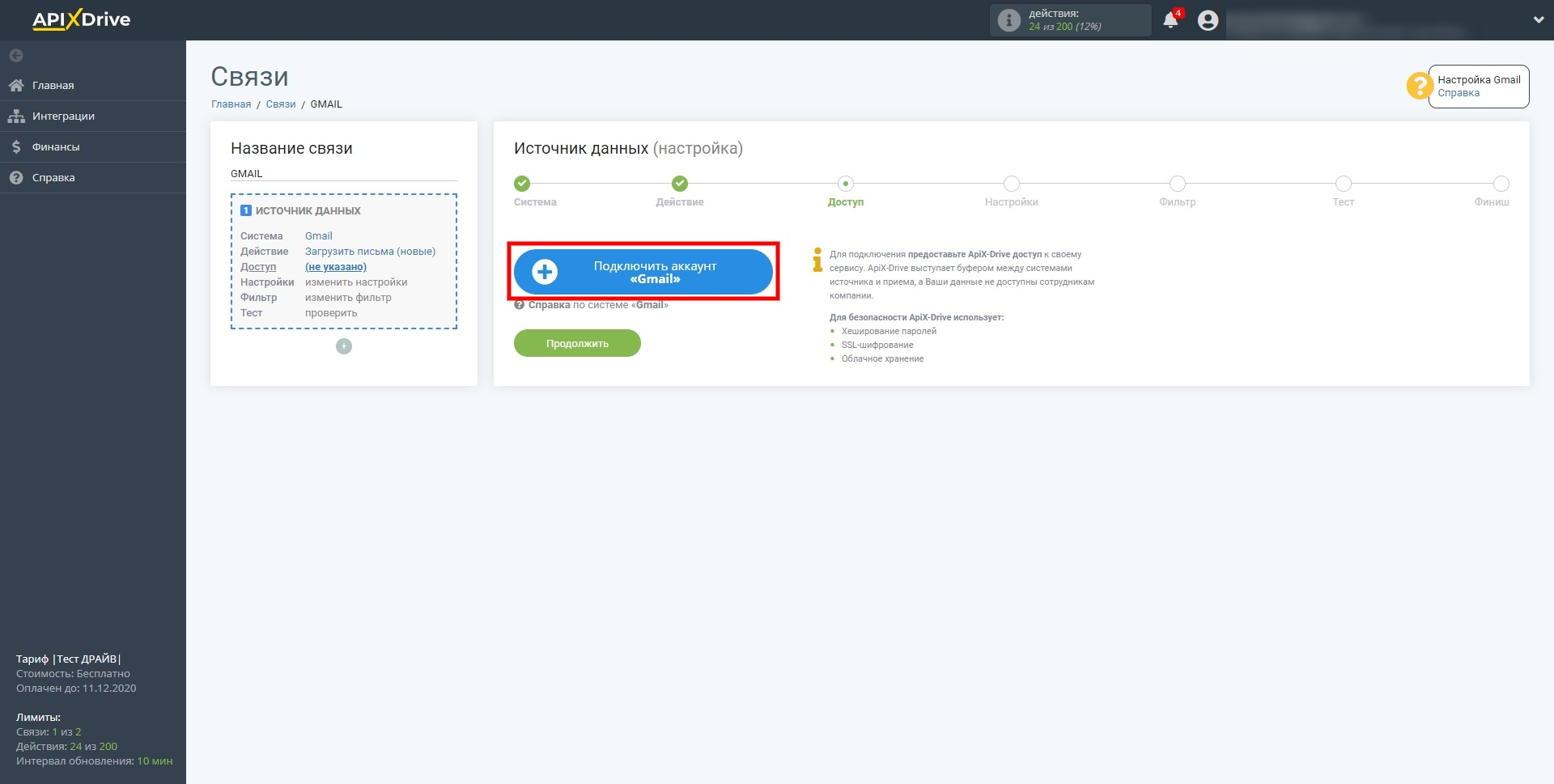
Task: Click the ApiX-Drive logo
Action: pyautogui.click(x=81, y=19)
